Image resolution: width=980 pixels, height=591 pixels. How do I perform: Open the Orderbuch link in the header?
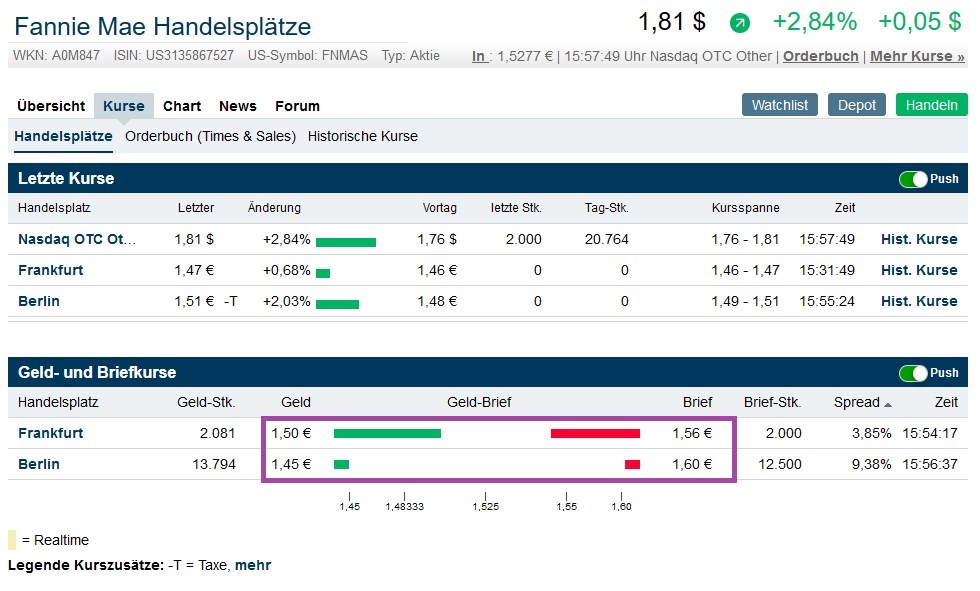point(820,56)
